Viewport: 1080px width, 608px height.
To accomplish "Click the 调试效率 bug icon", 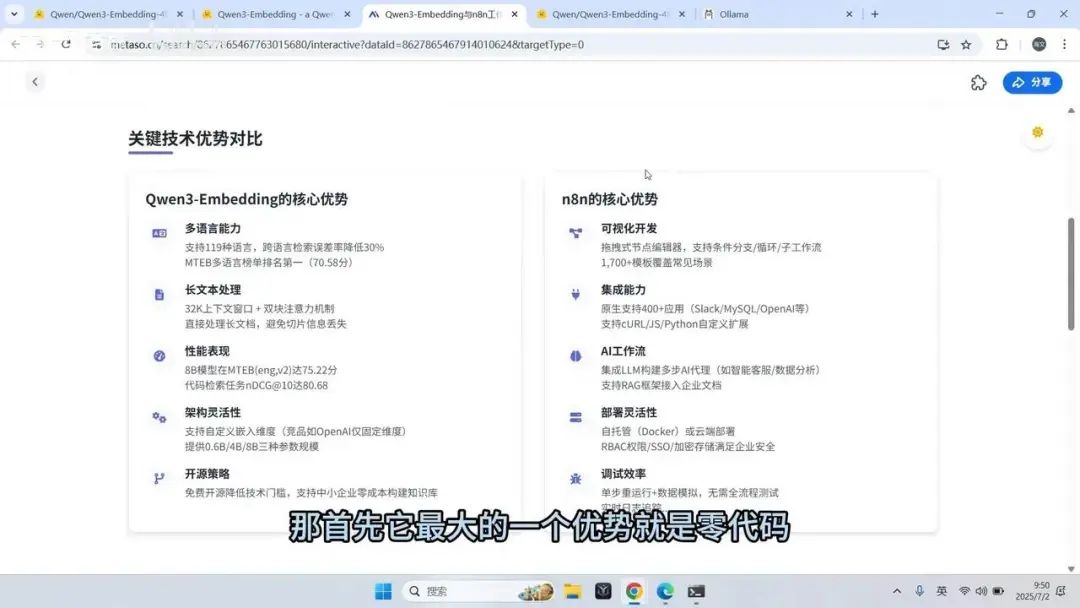I will 575,479.
